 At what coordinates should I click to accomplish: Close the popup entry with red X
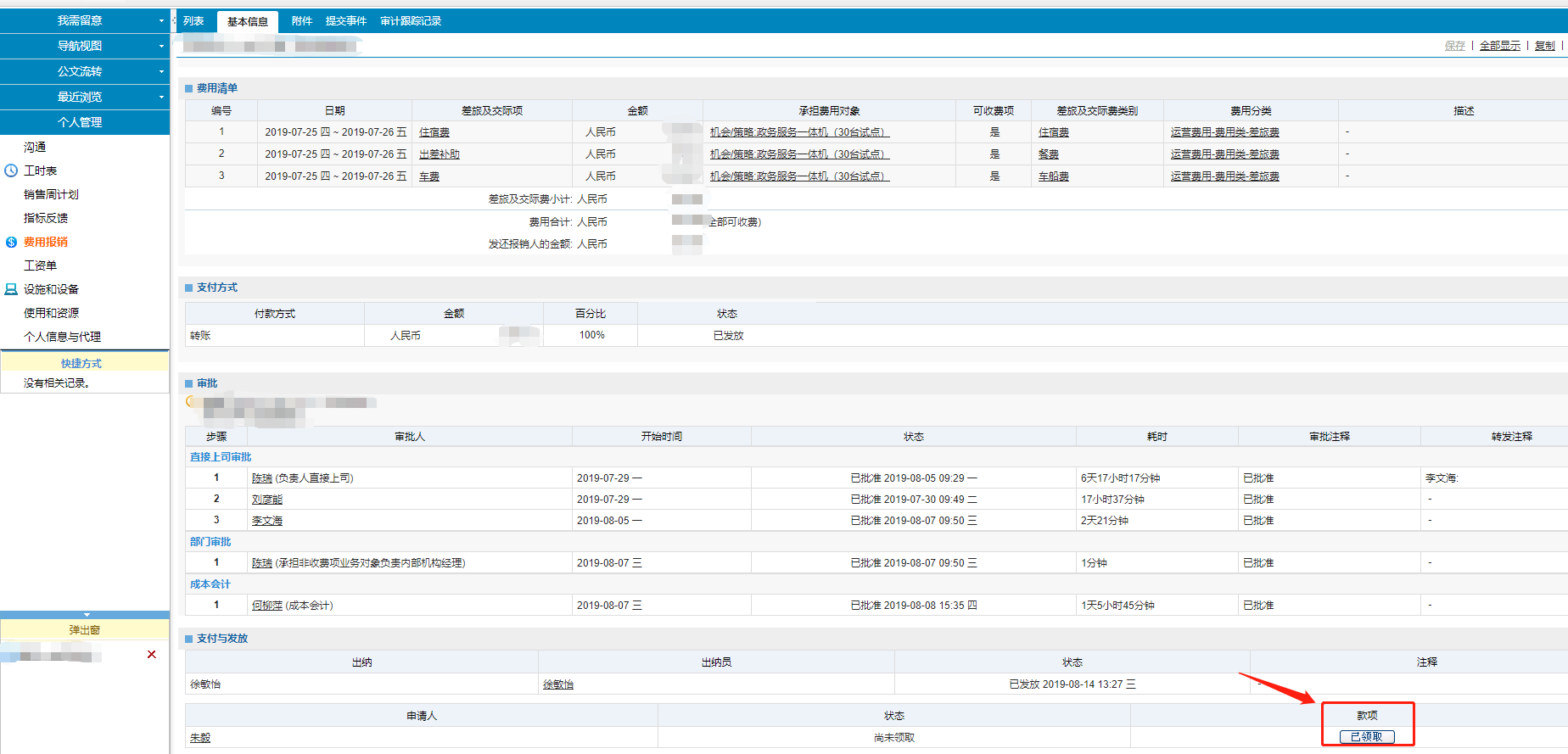tap(152, 654)
